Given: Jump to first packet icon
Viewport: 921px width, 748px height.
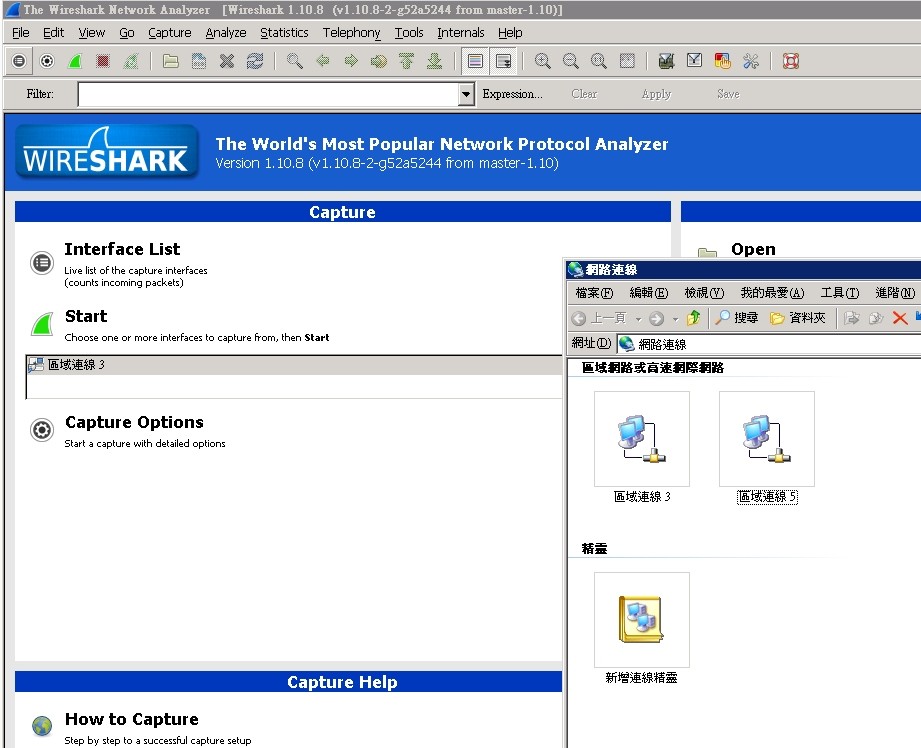Looking at the screenshot, I should (x=406, y=61).
